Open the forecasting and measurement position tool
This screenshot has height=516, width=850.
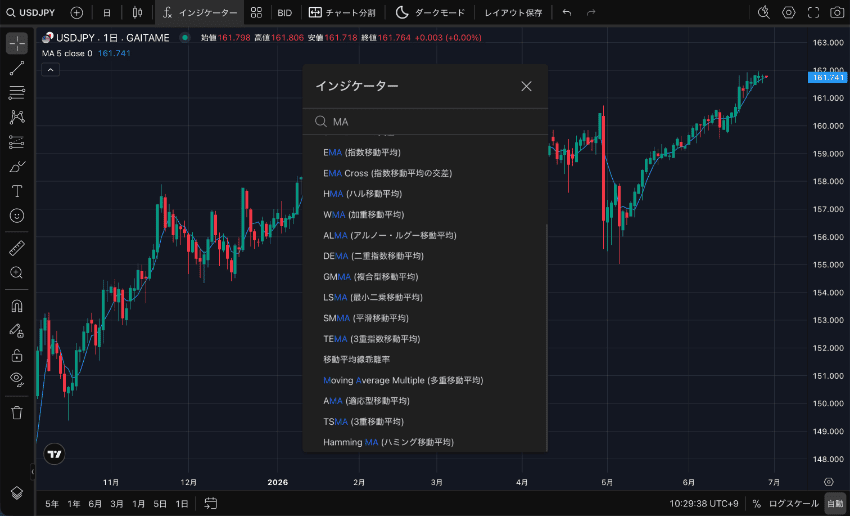click(17, 142)
